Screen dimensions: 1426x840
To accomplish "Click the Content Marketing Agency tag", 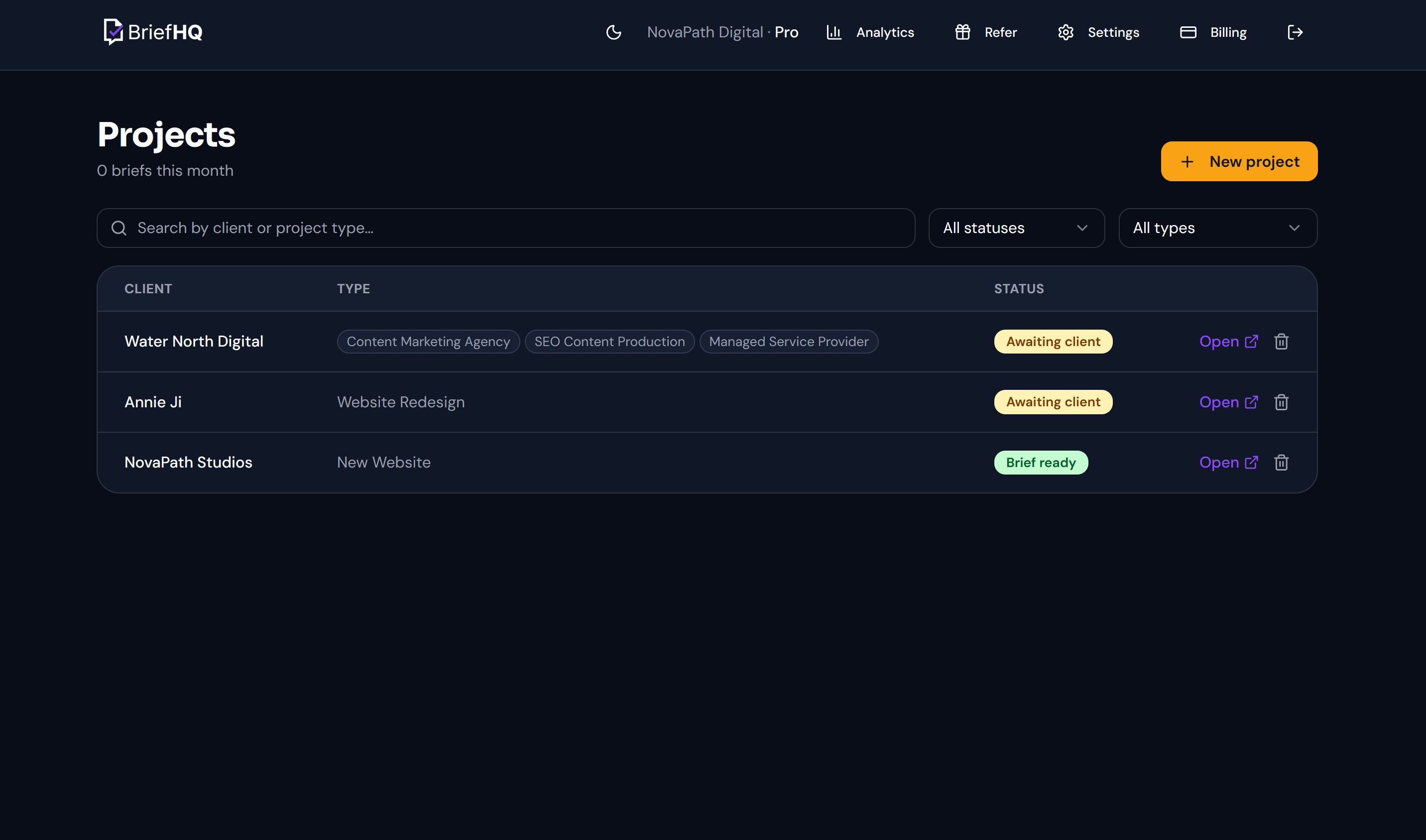I will (428, 342).
